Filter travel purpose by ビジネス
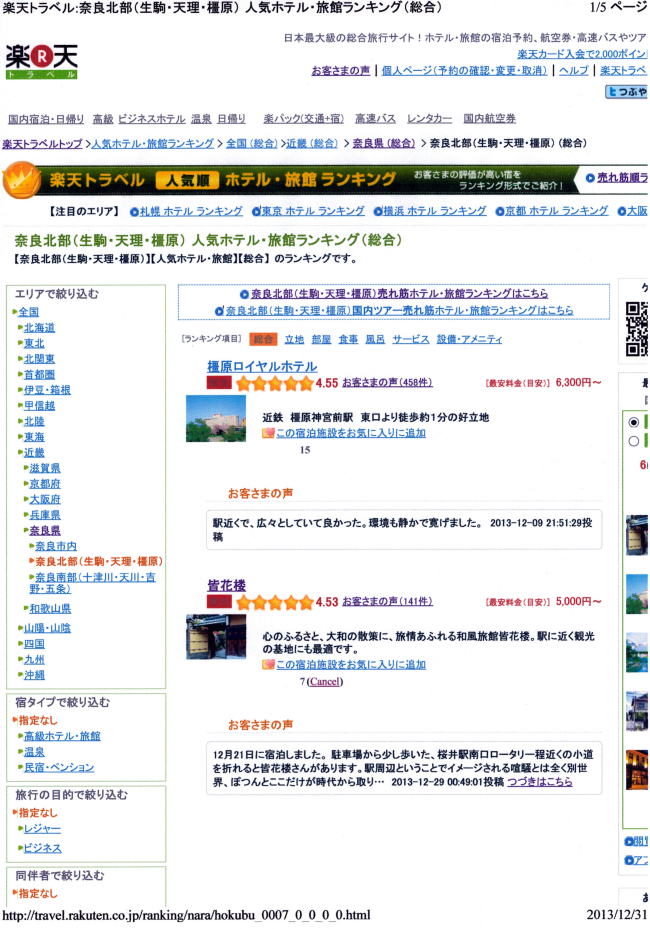Image resolution: width=650 pixels, height=929 pixels. click(42, 848)
